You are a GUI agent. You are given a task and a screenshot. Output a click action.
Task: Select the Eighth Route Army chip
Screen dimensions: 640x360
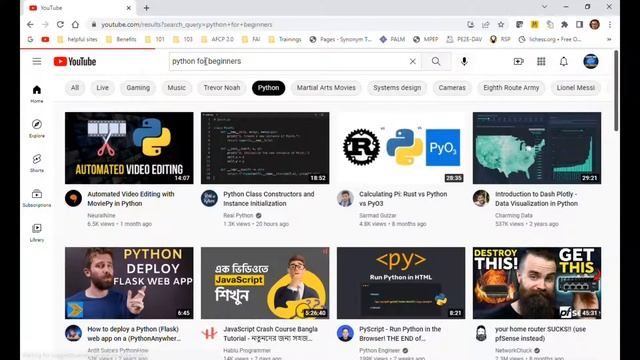coord(511,88)
